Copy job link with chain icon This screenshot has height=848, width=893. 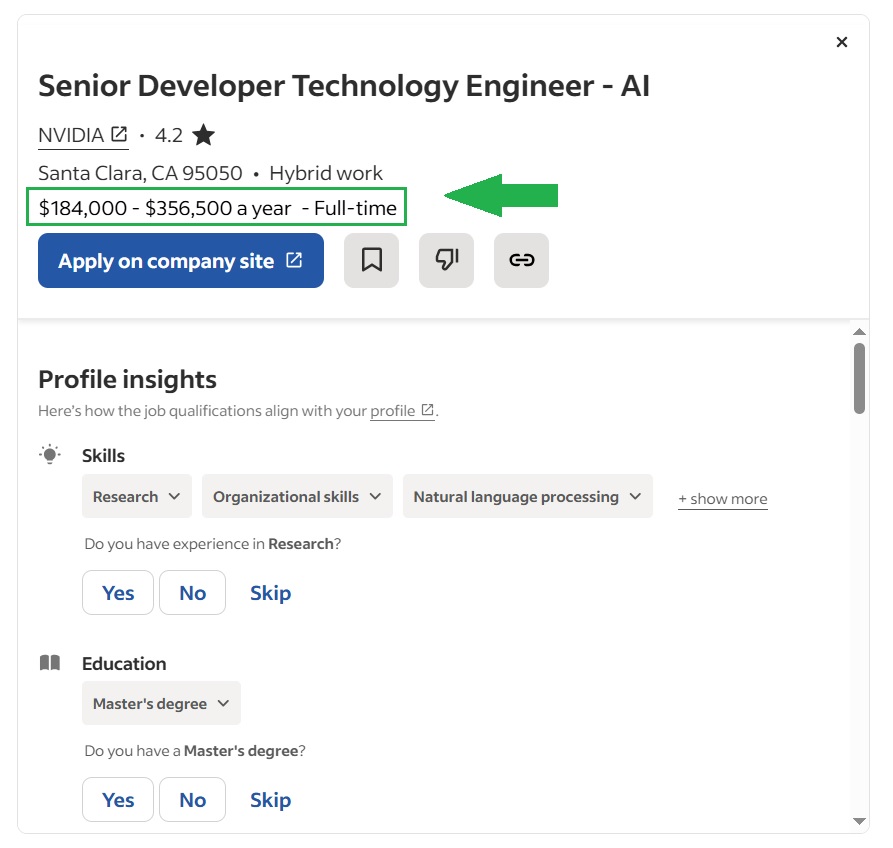point(521,260)
